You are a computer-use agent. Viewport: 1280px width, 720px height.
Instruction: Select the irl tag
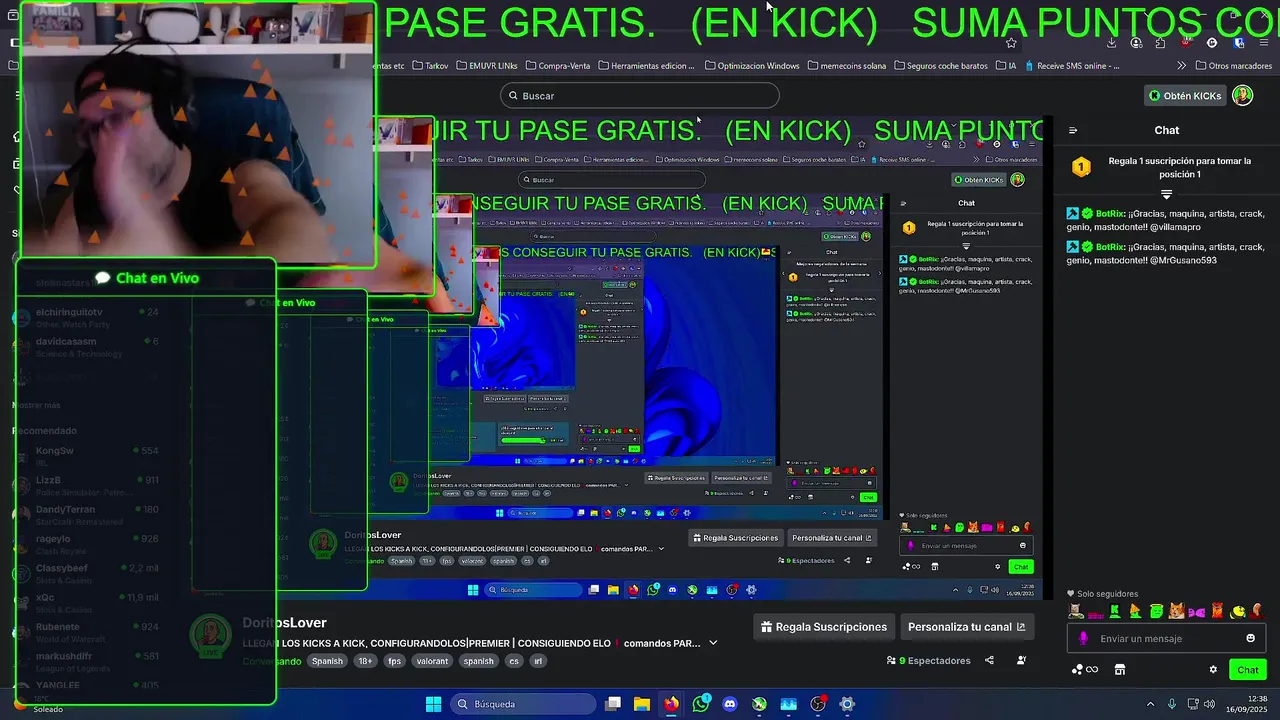pyautogui.click(x=538, y=661)
